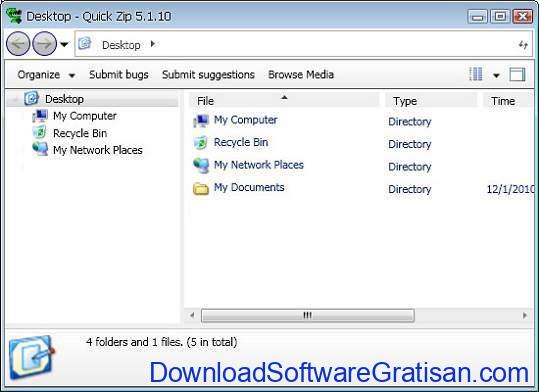Click Desktop text in the address bar

pos(121,45)
